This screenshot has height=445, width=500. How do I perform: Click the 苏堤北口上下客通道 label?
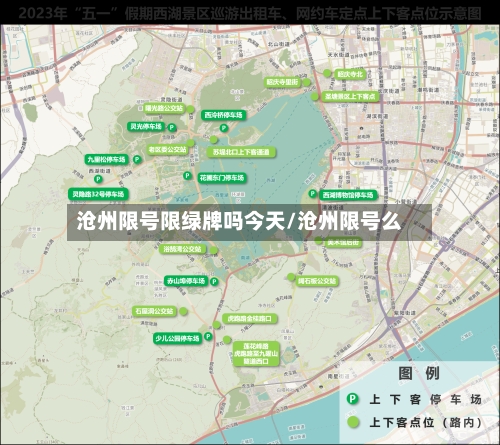(x=241, y=152)
